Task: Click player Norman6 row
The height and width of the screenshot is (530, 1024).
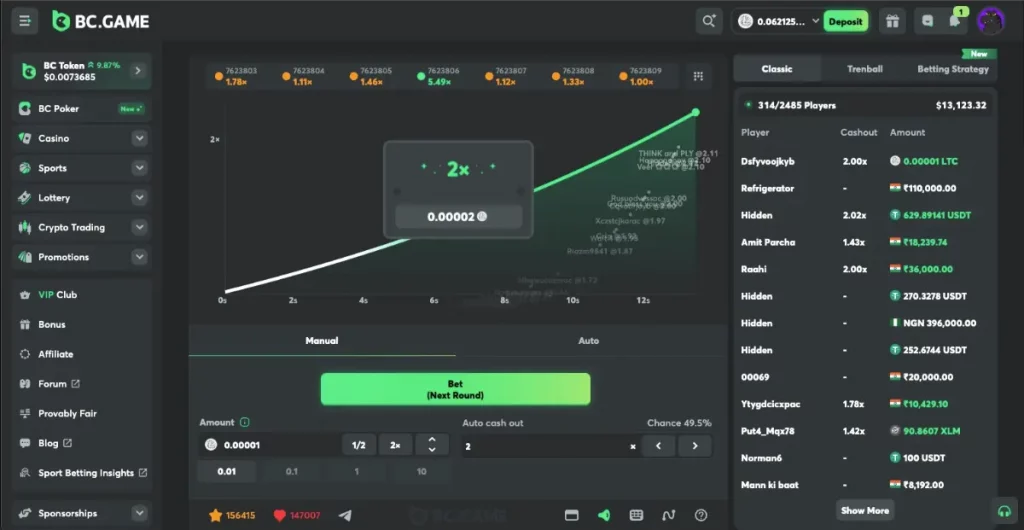Action: [865, 458]
